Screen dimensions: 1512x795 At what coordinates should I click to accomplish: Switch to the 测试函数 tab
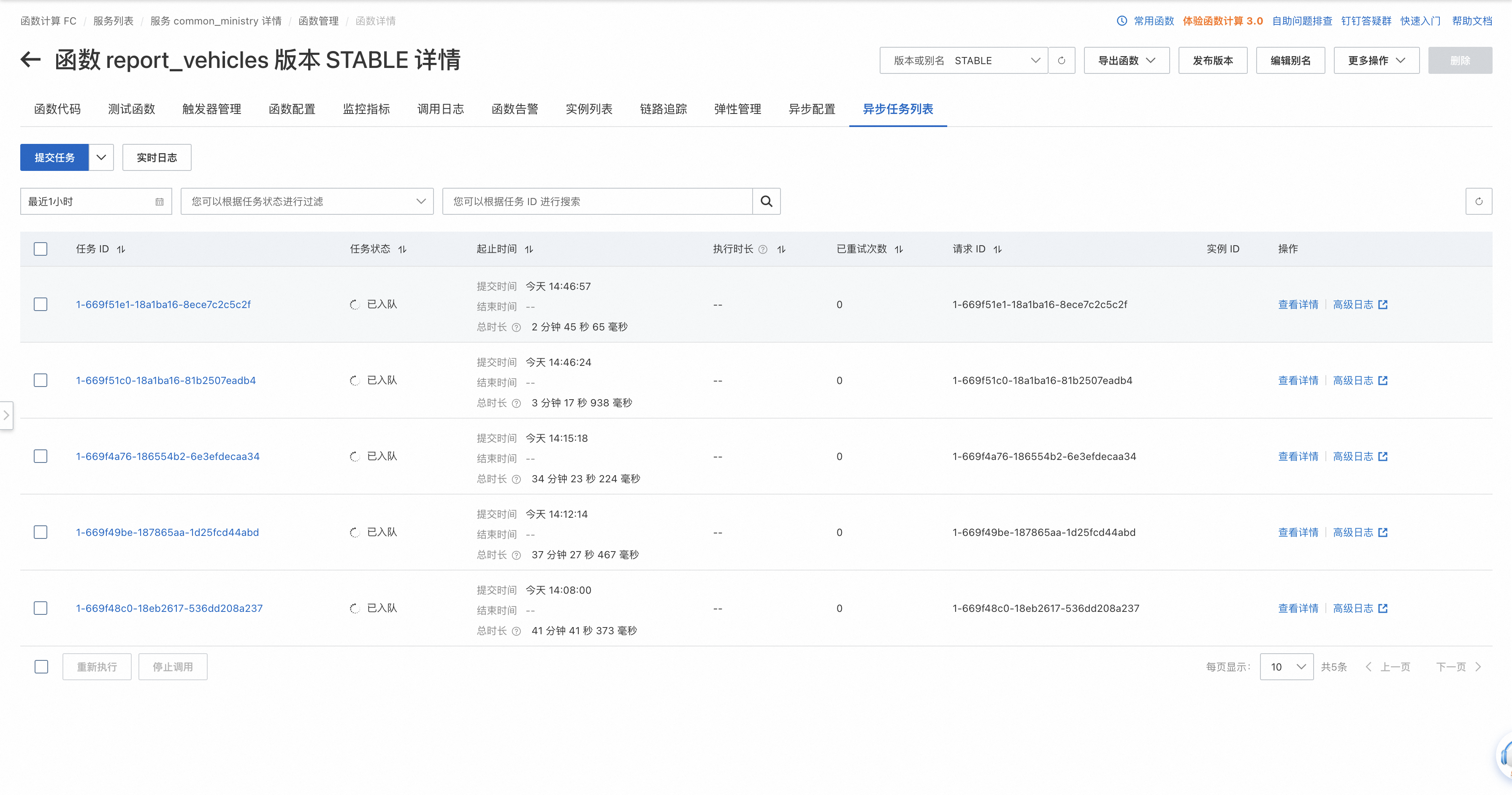pos(131,109)
